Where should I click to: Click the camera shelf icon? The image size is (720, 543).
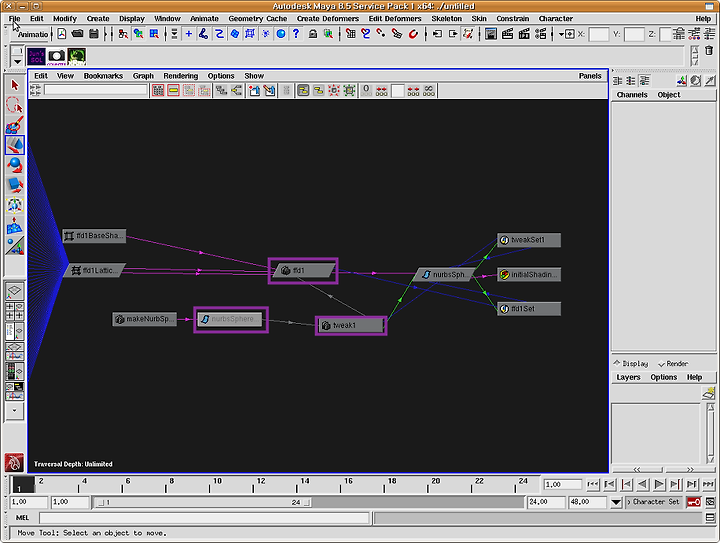[56, 56]
